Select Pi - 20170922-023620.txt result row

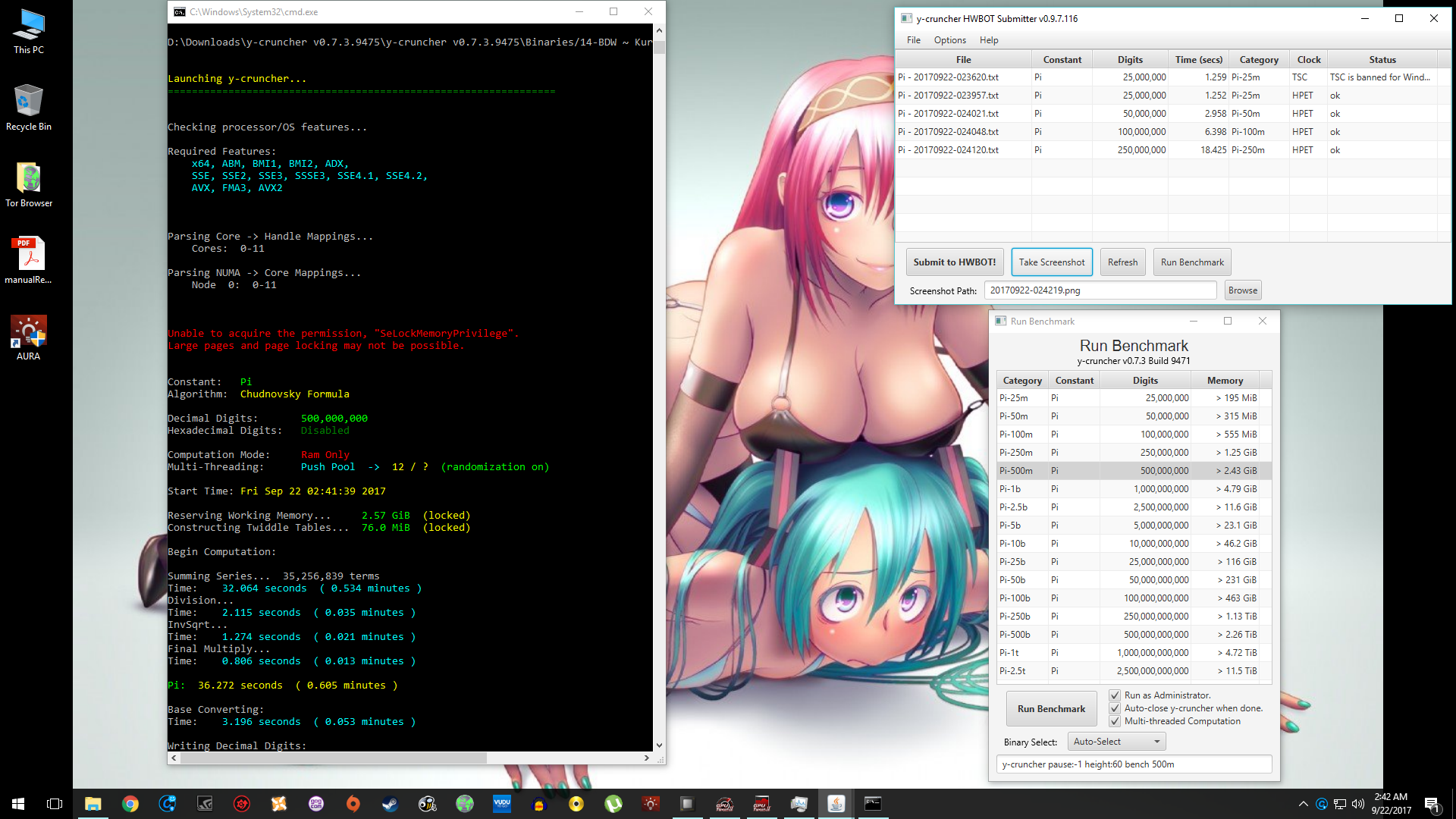(1172, 77)
